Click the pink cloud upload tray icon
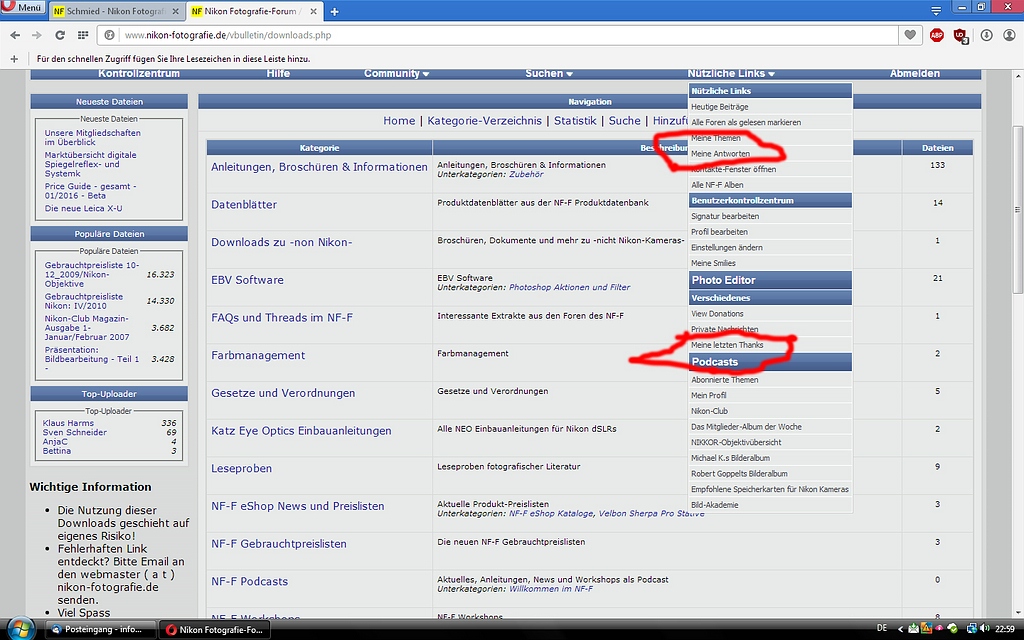Viewport: 1024px width, 640px height. coord(939,628)
